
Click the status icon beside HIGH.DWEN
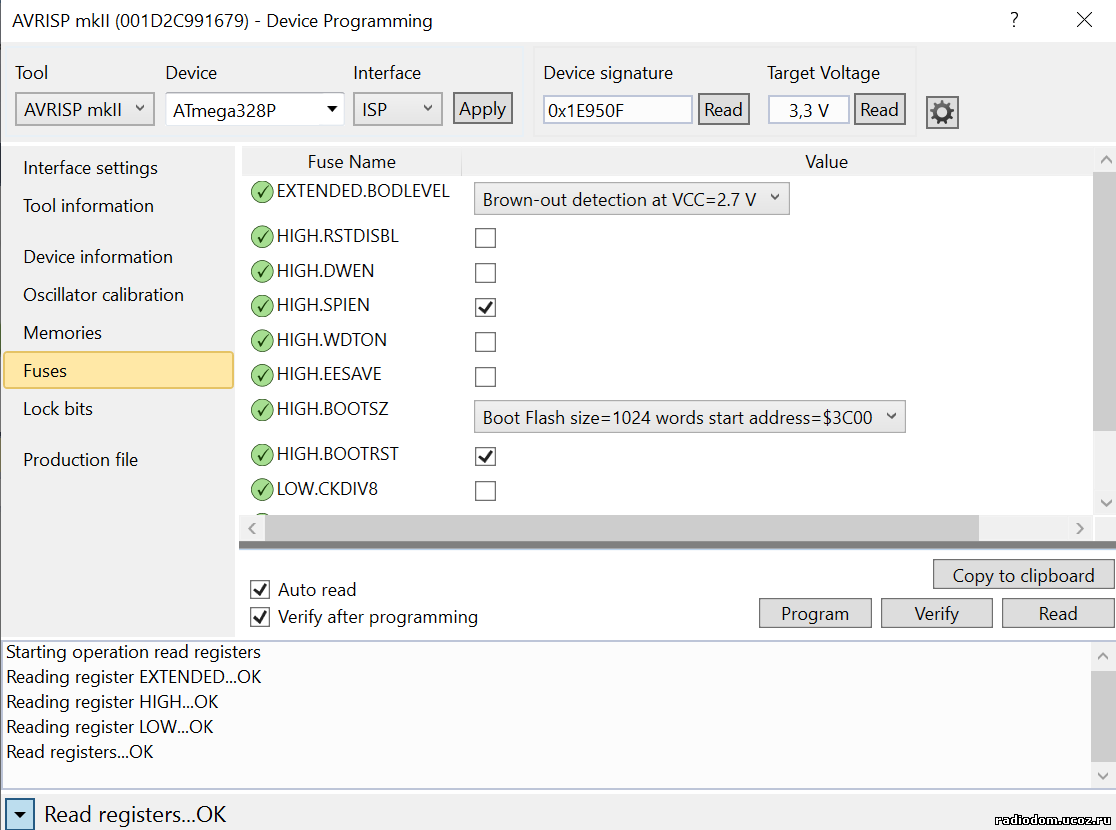[x=262, y=271]
